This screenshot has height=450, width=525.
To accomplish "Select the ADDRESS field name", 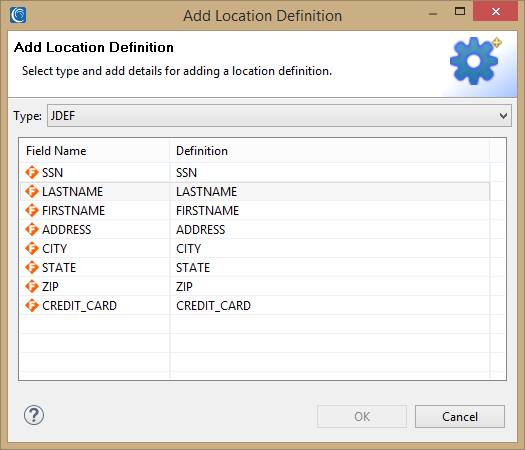I will pos(67,230).
